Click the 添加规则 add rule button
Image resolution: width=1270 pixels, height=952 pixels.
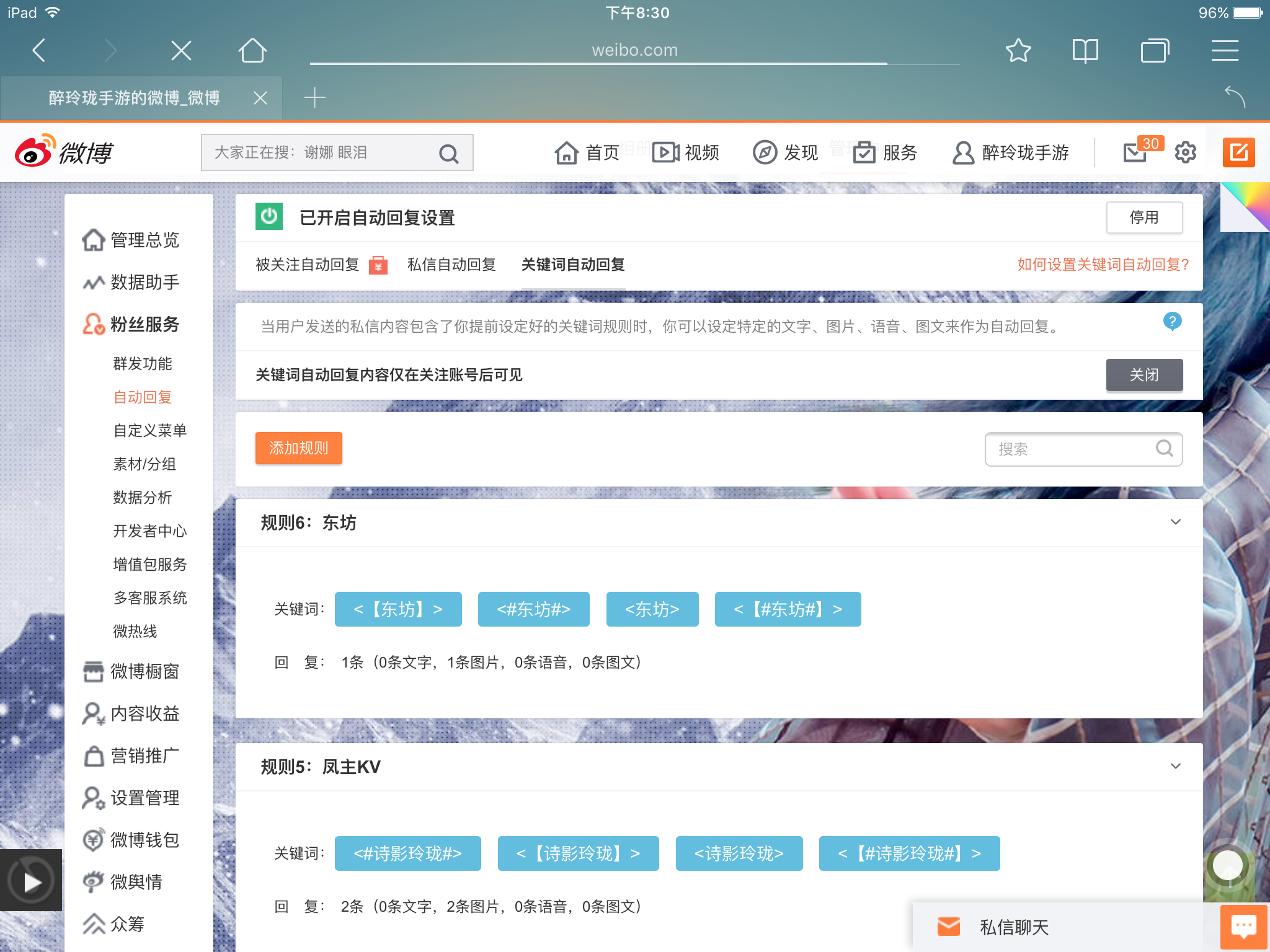pyautogui.click(x=298, y=448)
